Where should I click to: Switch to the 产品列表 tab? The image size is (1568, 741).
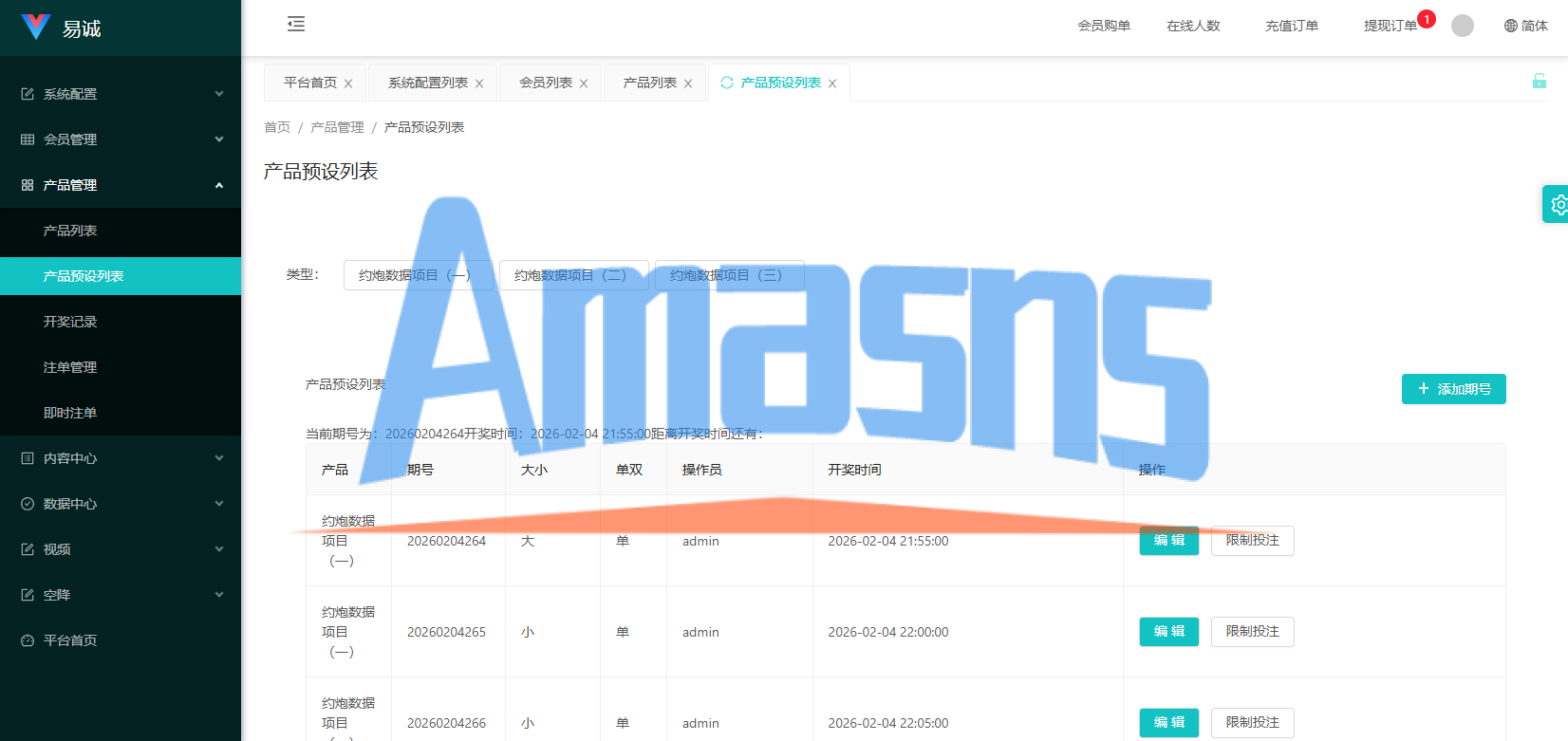(650, 83)
